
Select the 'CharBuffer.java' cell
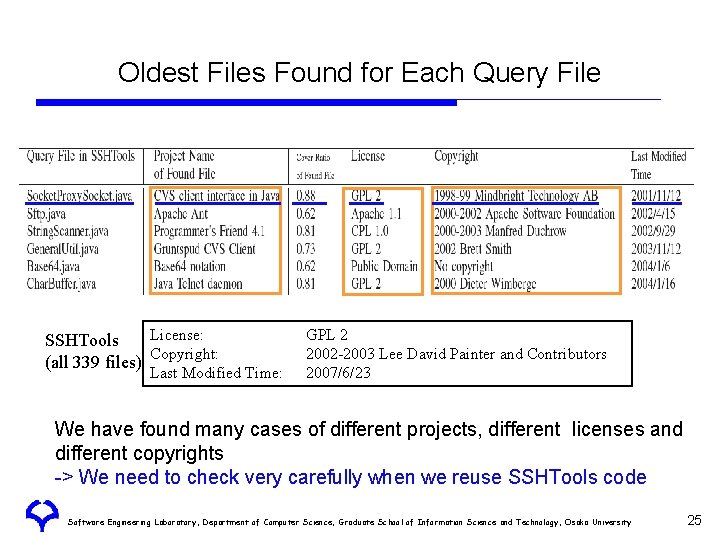61,284
